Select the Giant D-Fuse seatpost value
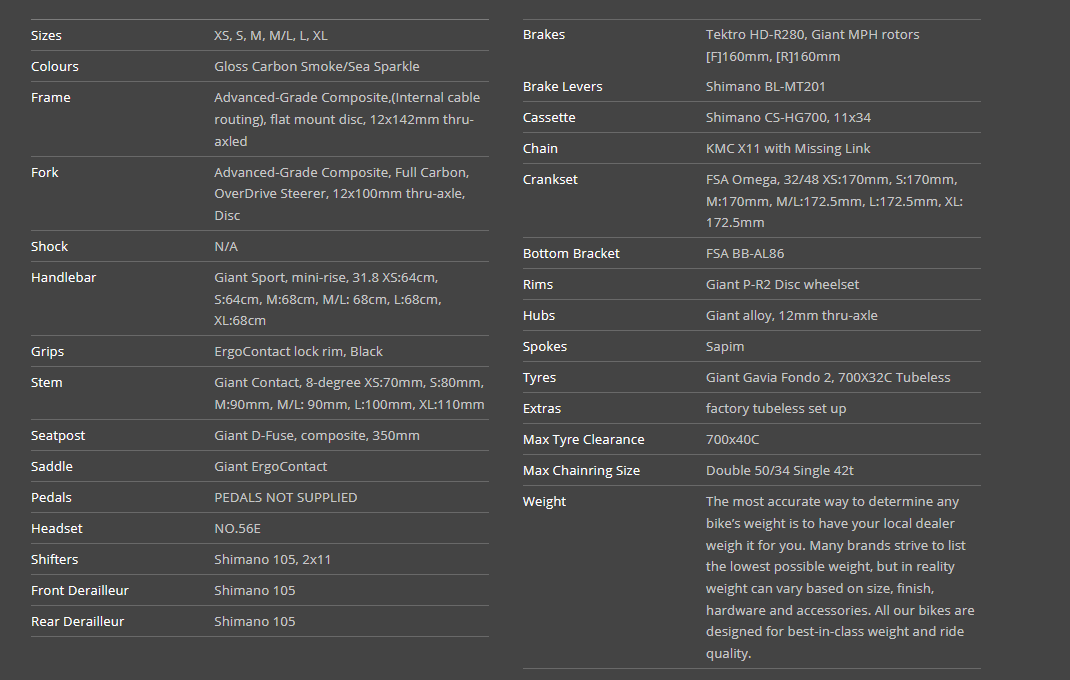 click(x=316, y=435)
